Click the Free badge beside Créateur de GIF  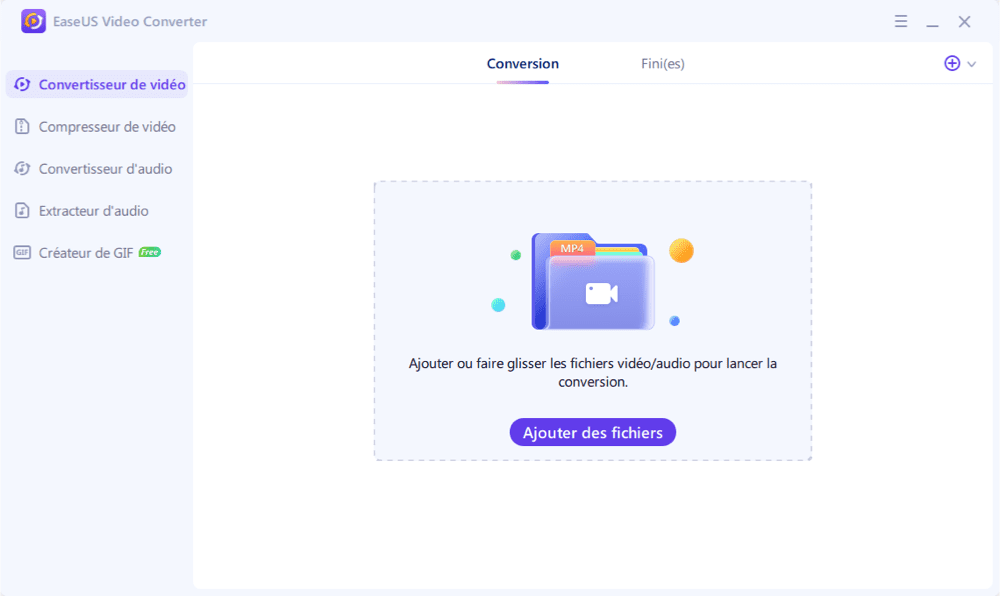(x=149, y=252)
